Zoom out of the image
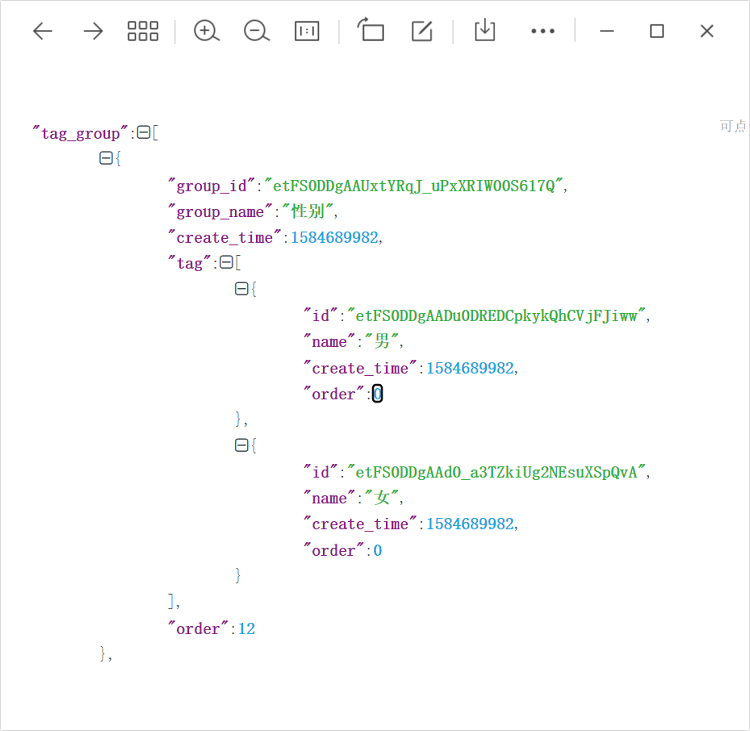The width and height of the screenshot is (750, 731). point(256,31)
